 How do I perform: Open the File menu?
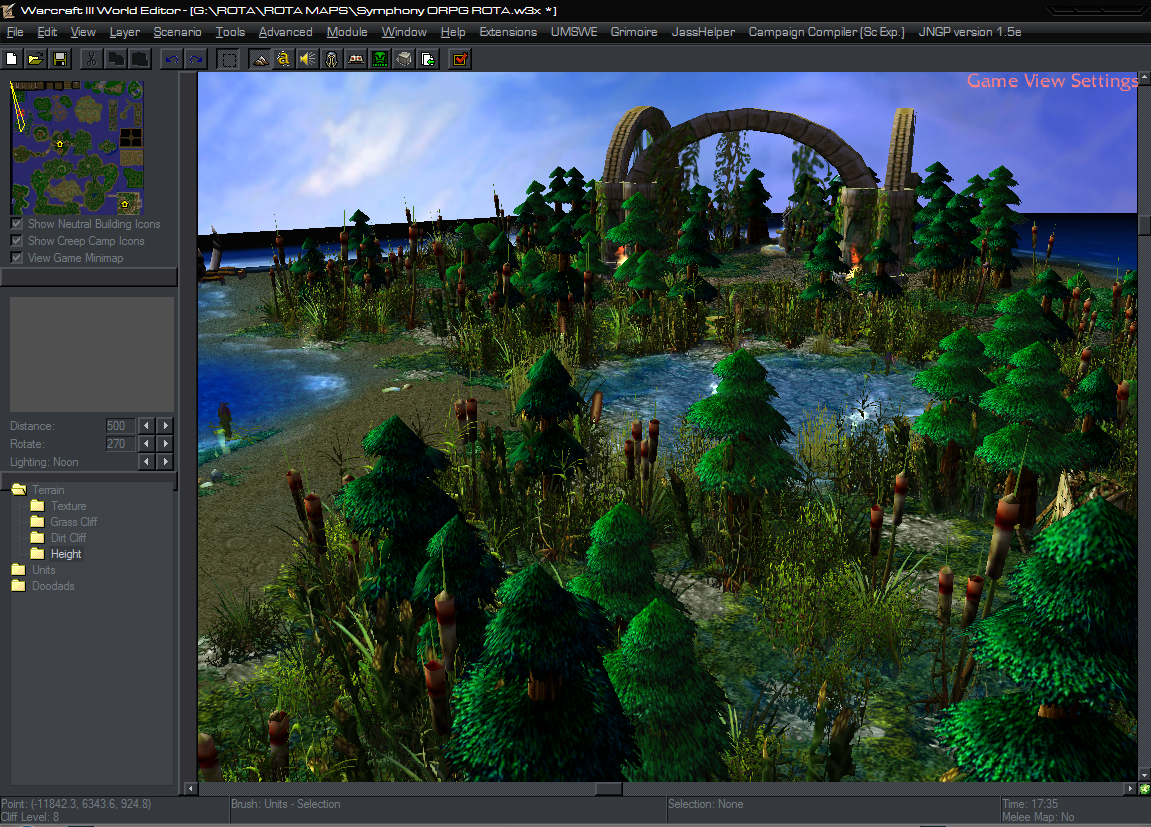(x=15, y=32)
